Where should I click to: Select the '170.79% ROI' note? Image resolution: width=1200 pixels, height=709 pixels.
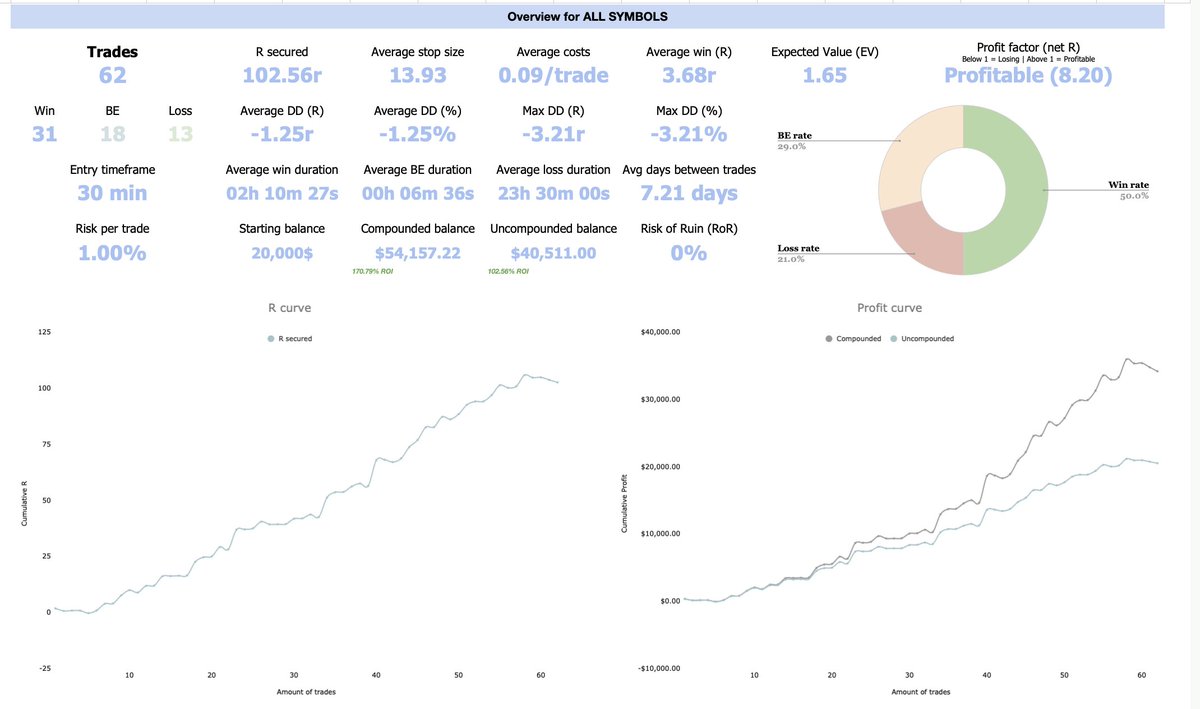(372, 271)
